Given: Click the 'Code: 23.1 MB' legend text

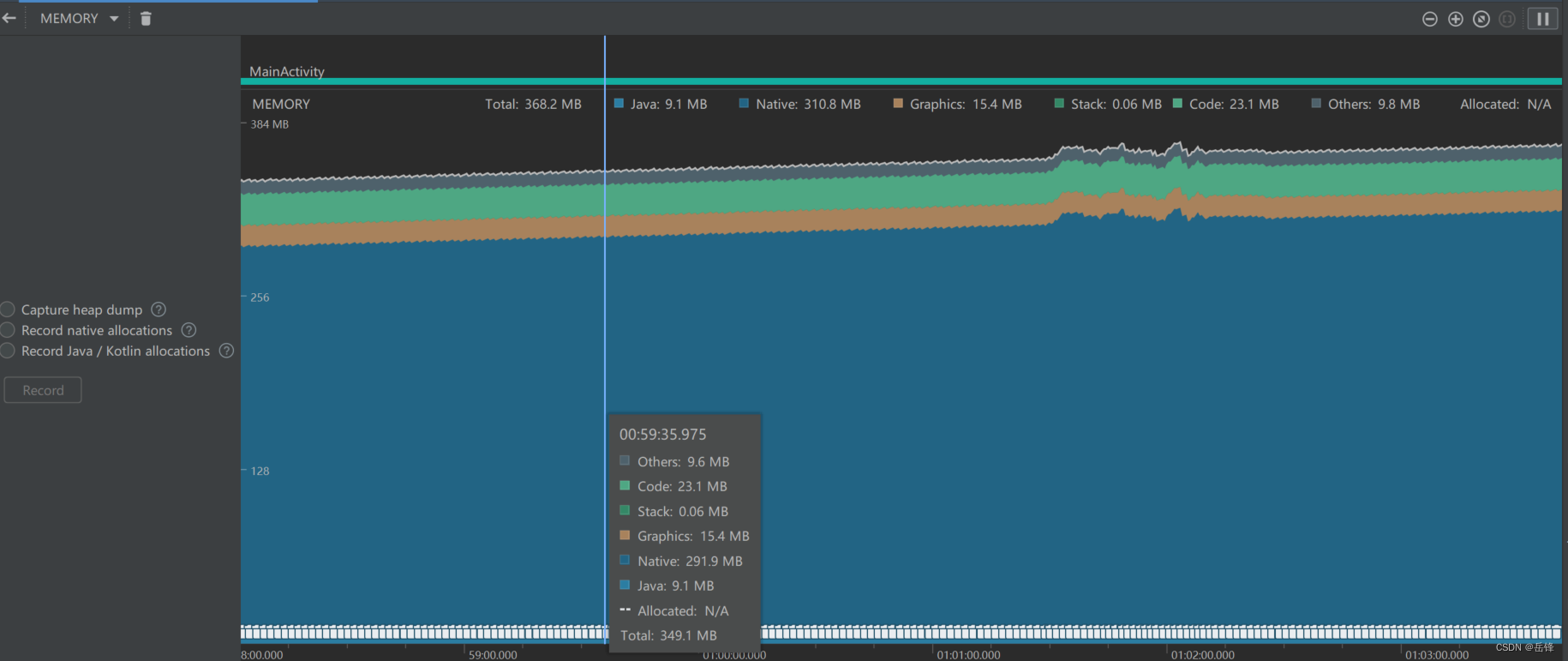Looking at the screenshot, I should pyautogui.click(x=1234, y=104).
